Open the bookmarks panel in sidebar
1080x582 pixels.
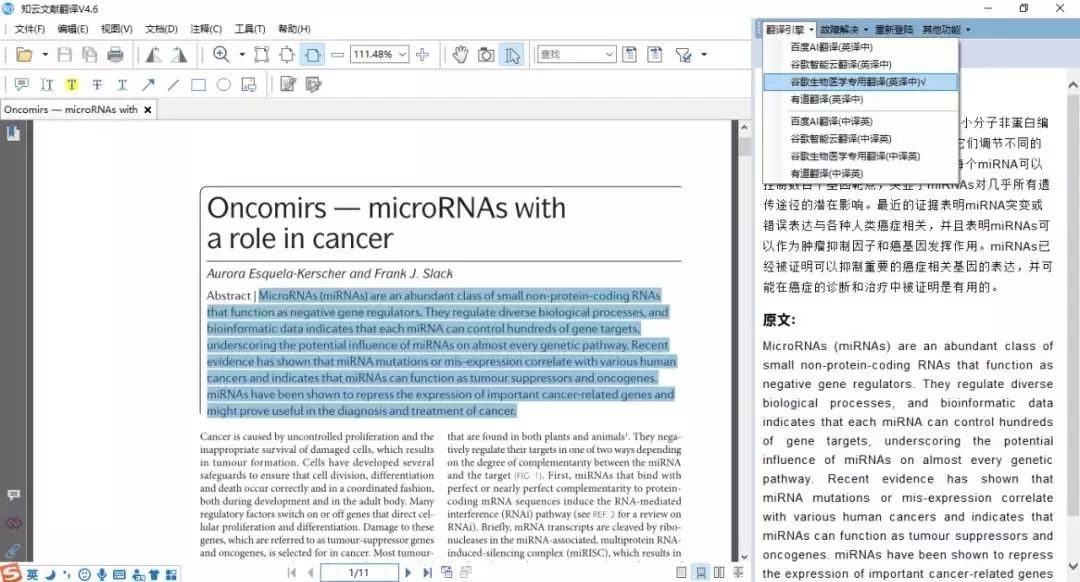pyautogui.click(x=13, y=133)
